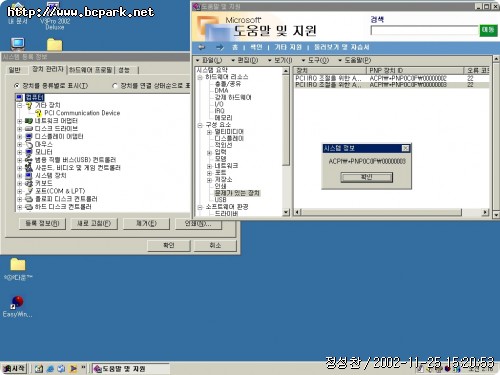Click the 키보드 device icon
The image size is (500, 375).
pos(29,183)
